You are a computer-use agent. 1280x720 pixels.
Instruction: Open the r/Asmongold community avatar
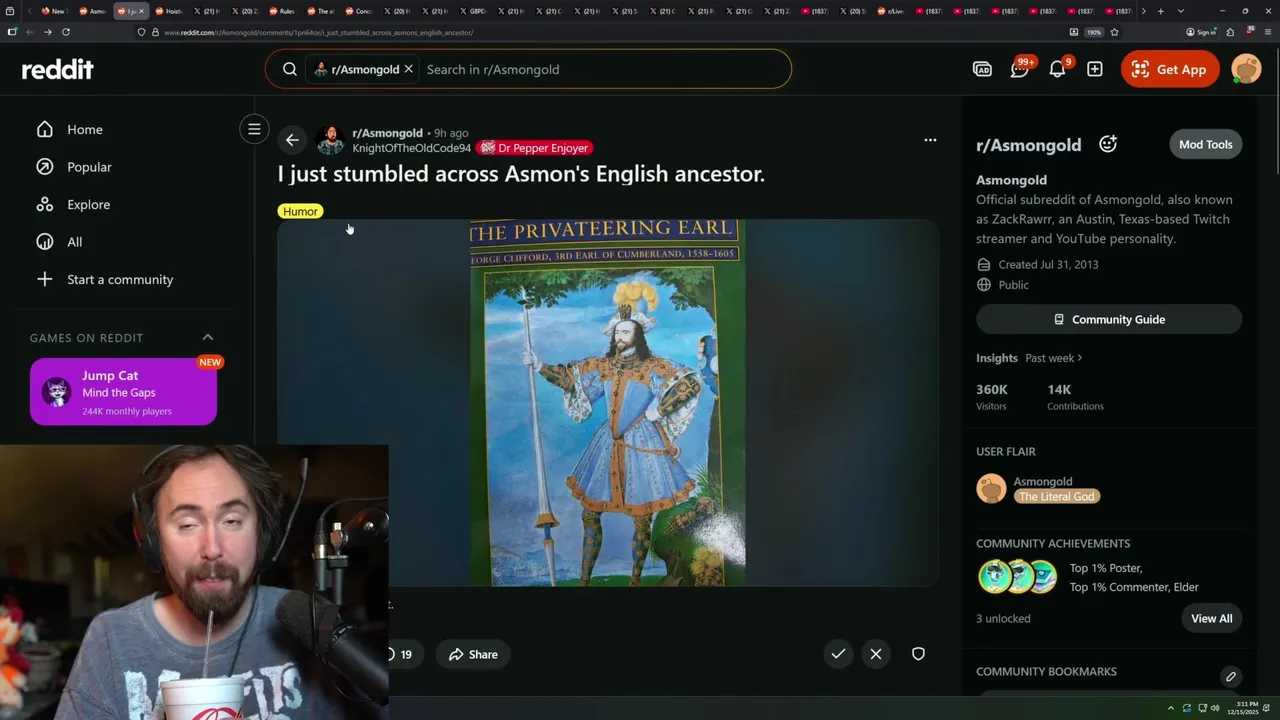click(330, 140)
